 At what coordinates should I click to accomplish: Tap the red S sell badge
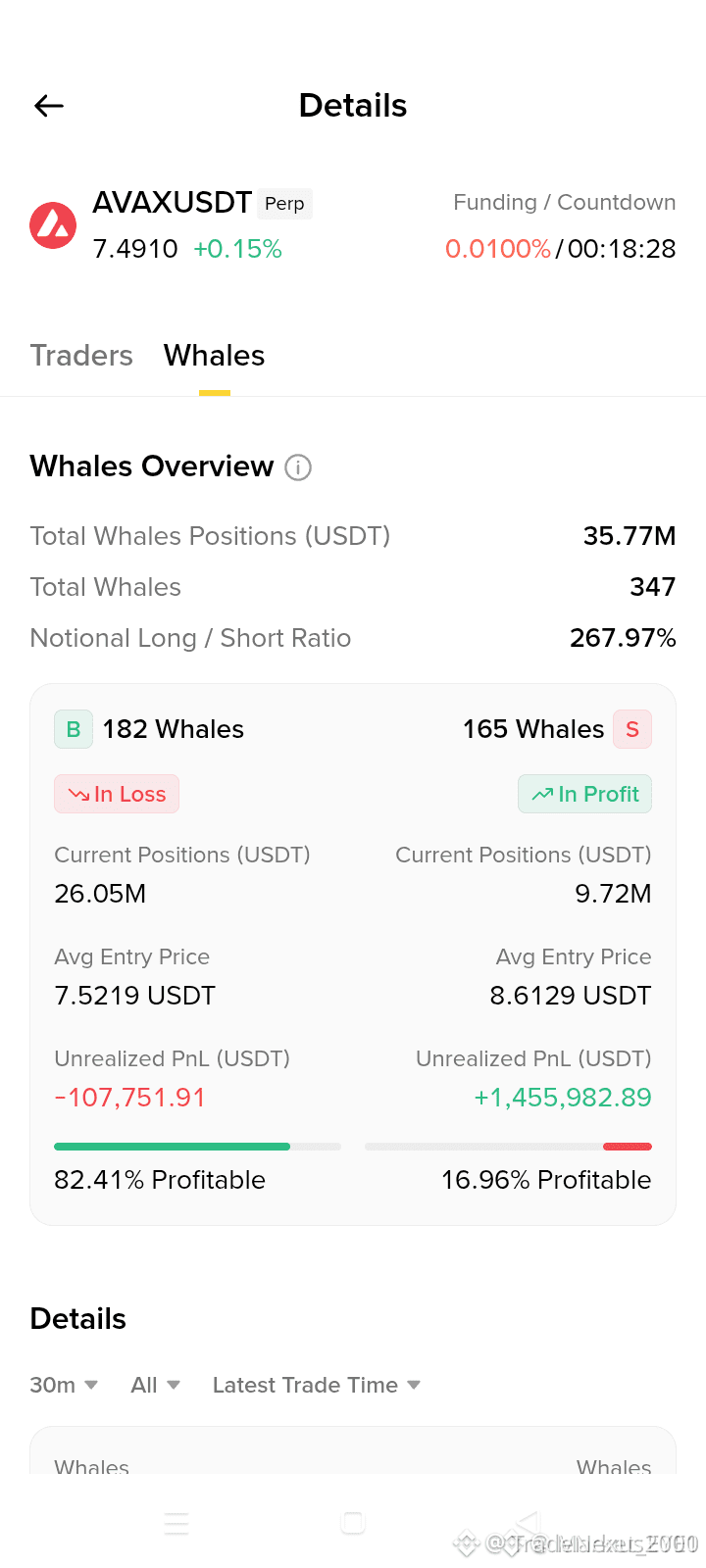click(x=632, y=729)
